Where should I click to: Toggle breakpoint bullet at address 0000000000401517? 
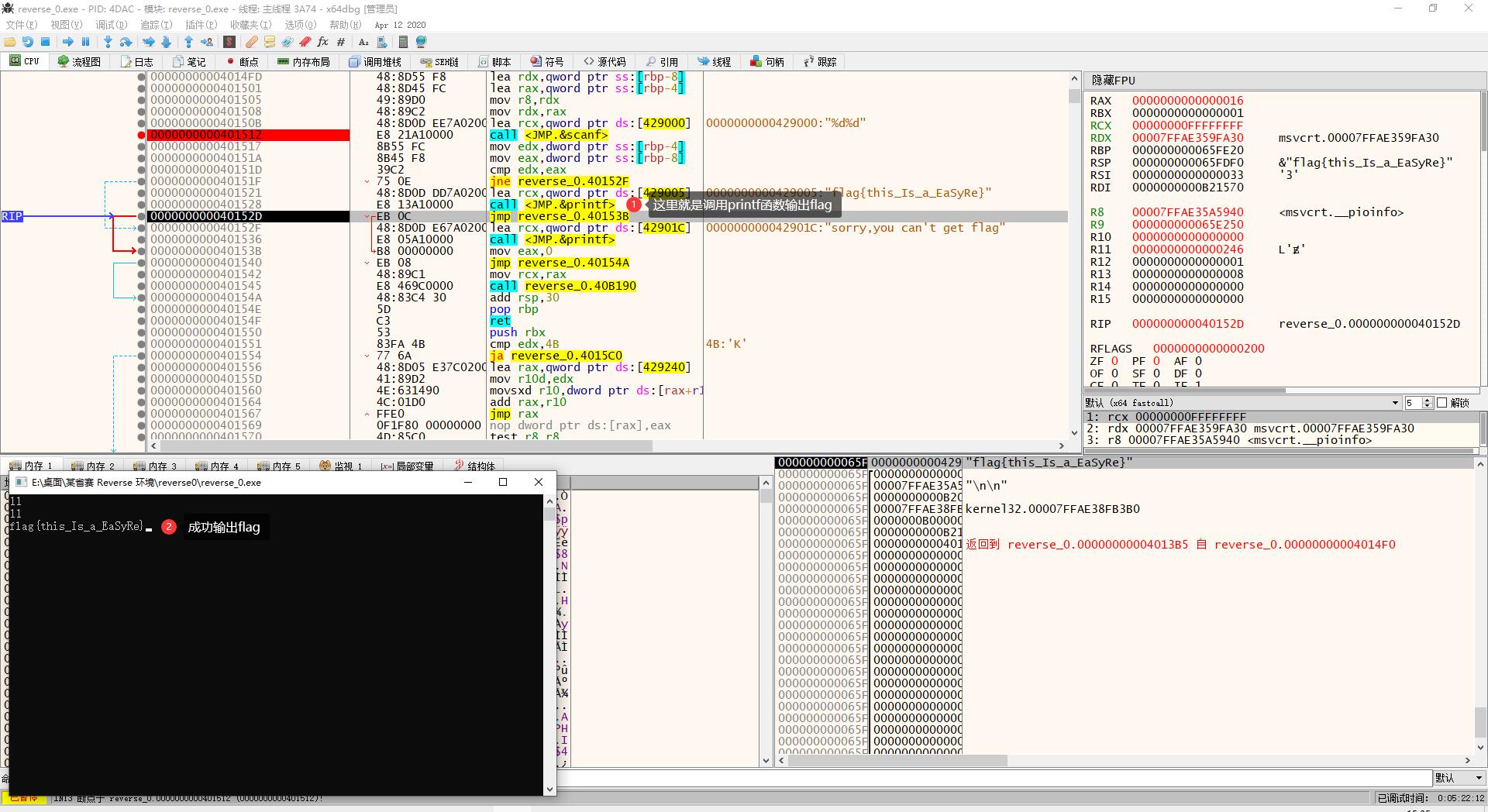click(141, 146)
